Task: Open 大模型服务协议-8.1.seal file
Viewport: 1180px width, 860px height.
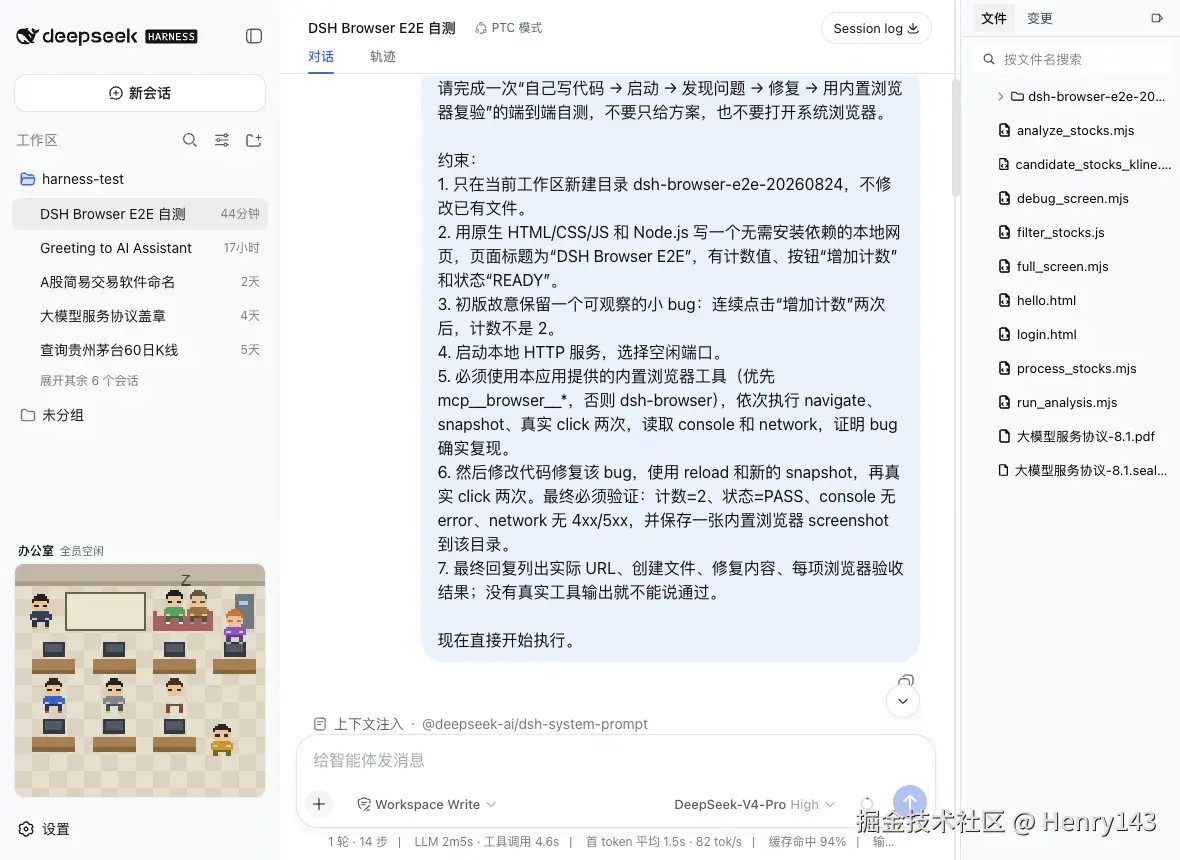Action: pos(1081,470)
